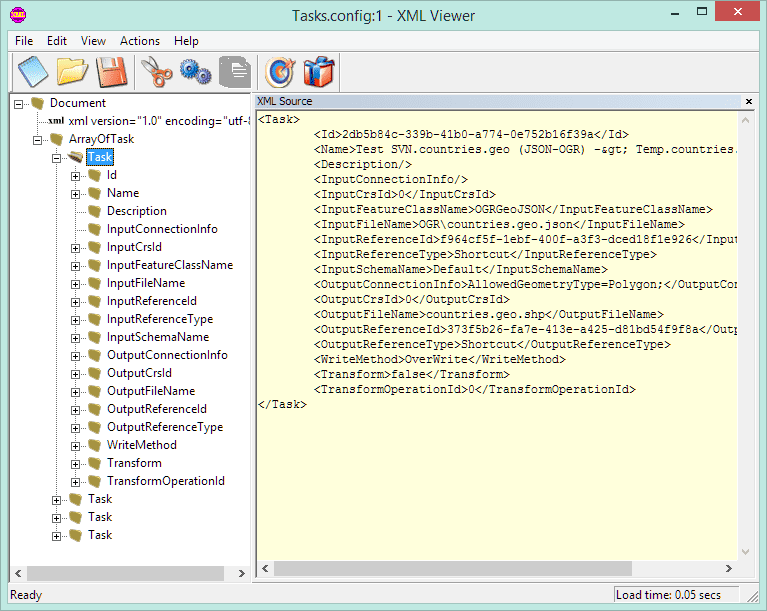Screen dimensions: 767x611
Task: Click the gift box toolbar icon
Action: [x=319, y=72]
